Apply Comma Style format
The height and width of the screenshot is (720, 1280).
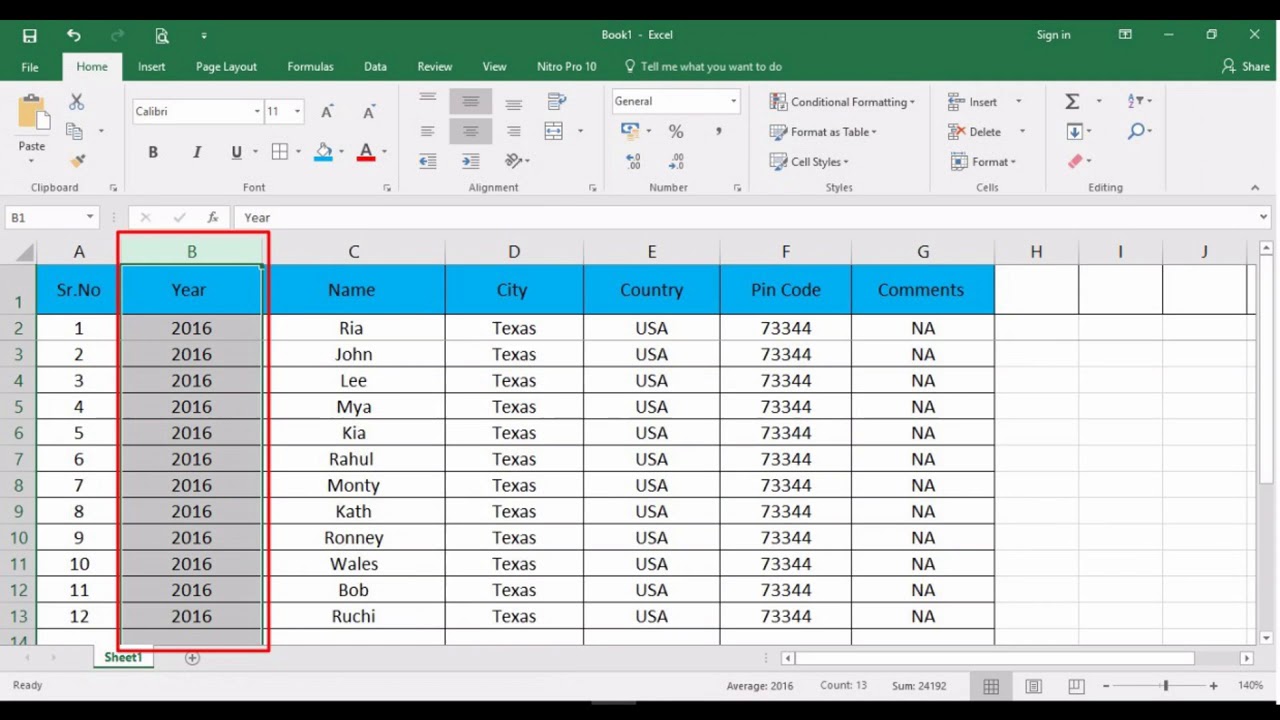tap(718, 131)
